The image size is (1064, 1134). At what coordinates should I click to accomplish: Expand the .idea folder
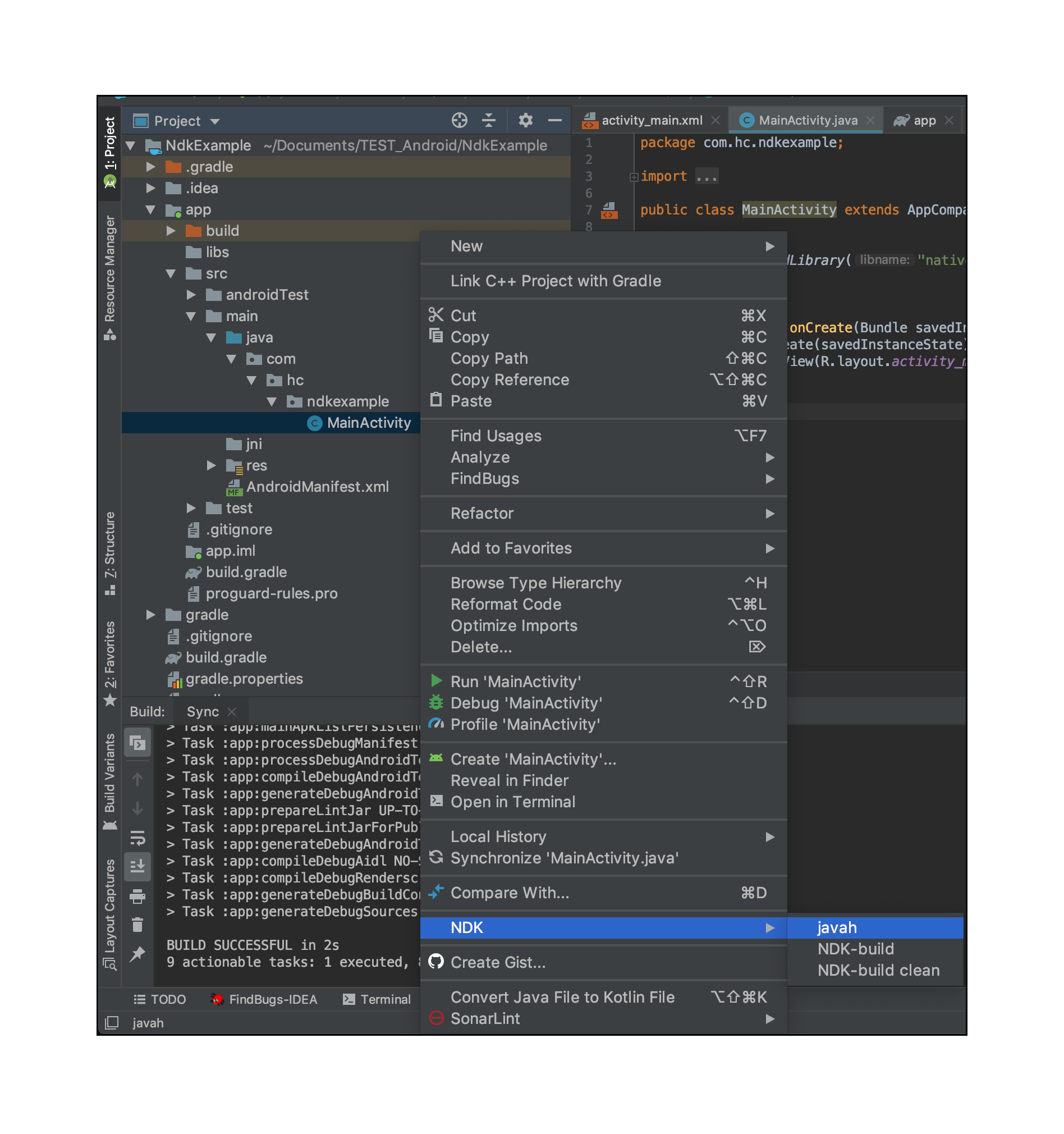click(x=150, y=188)
